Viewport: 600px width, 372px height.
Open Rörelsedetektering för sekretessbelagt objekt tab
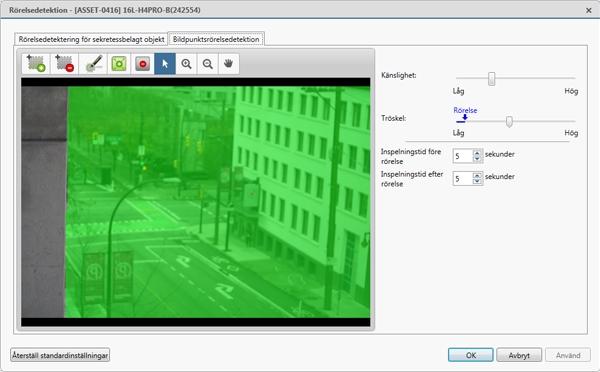coord(91,39)
